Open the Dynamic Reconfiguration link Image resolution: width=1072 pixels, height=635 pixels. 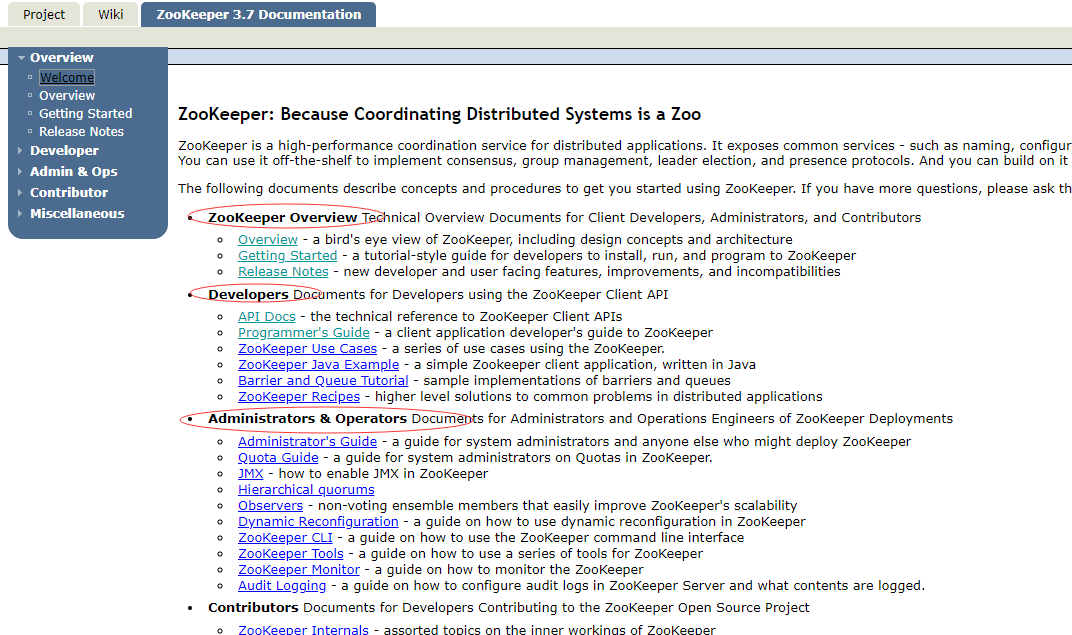318,522
